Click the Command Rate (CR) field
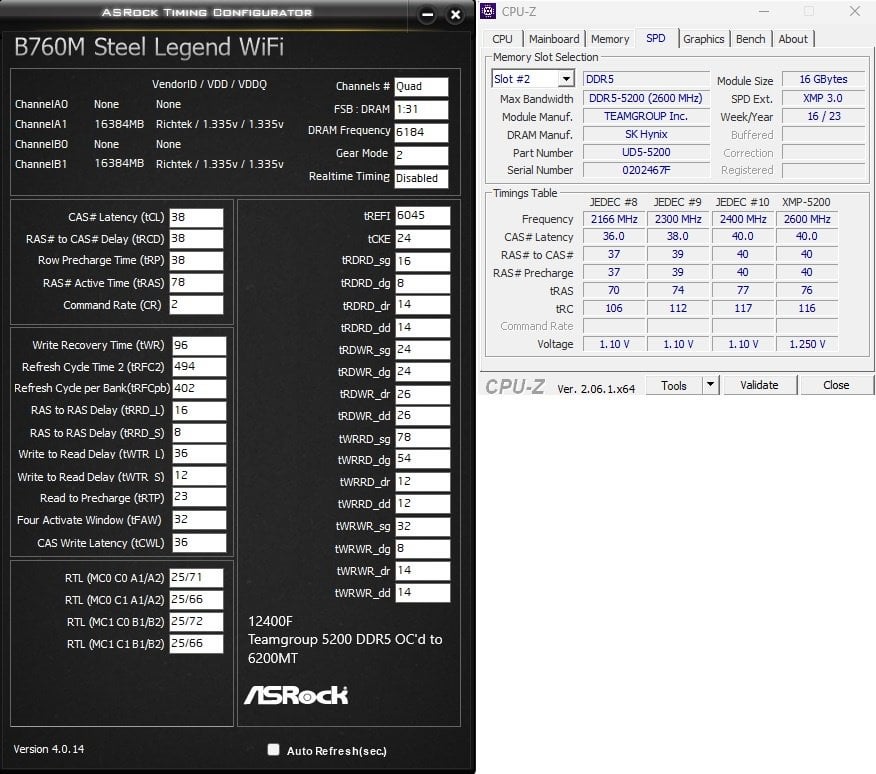Viewport: 876px width, 774px height. tap(196, 305)
